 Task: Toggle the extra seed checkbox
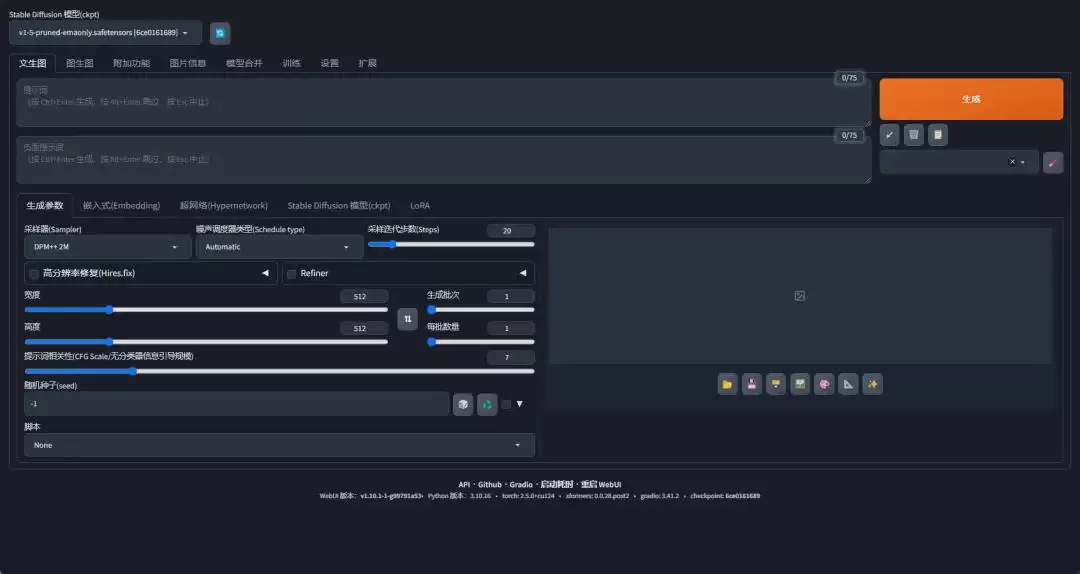506,404
